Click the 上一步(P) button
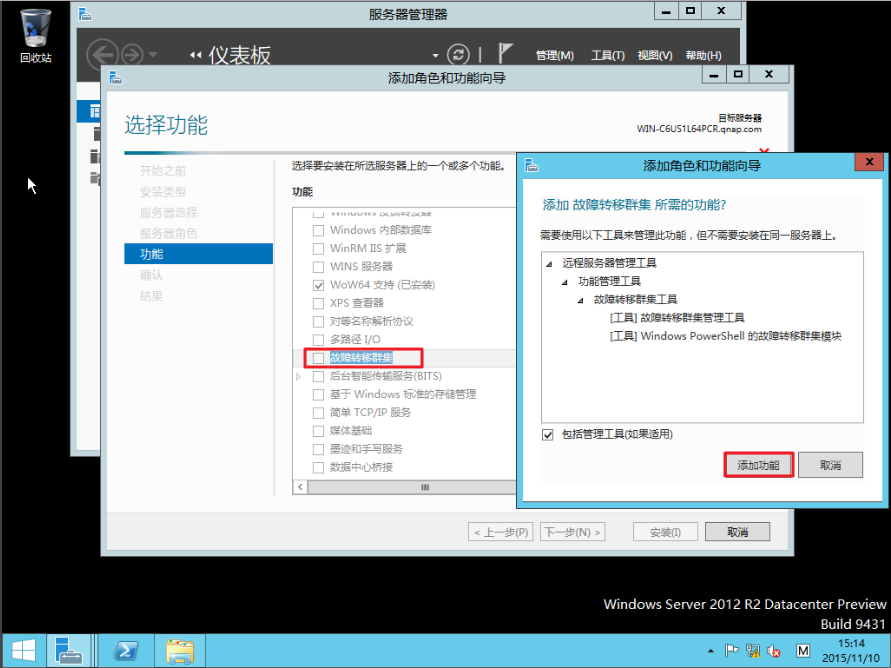This screenshot has height=668, width=891. pos(501,532)
